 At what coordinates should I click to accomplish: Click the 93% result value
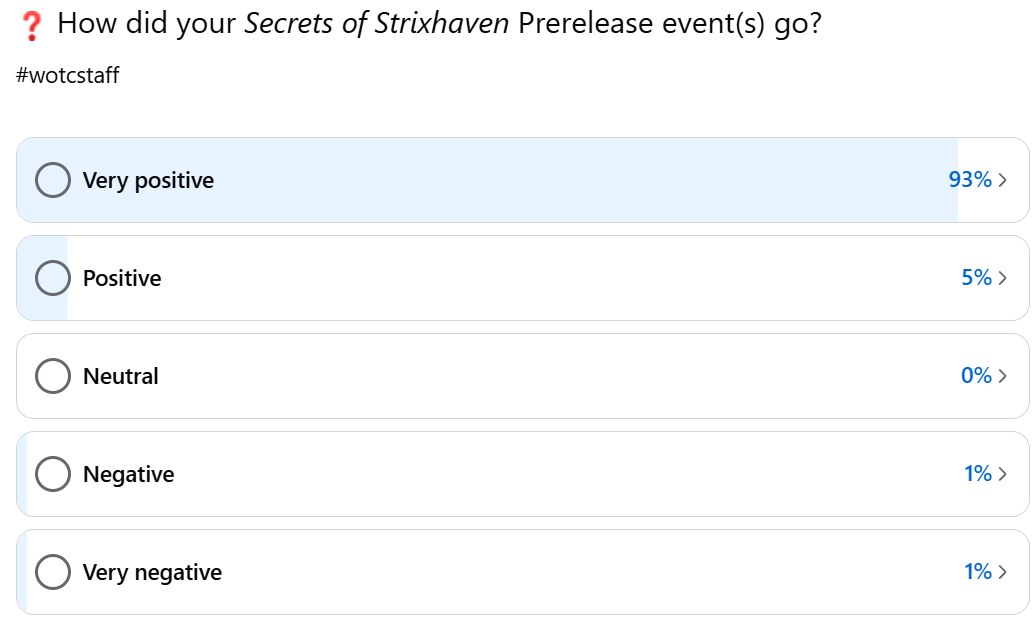pyautogui.click(x=970, y=180)
